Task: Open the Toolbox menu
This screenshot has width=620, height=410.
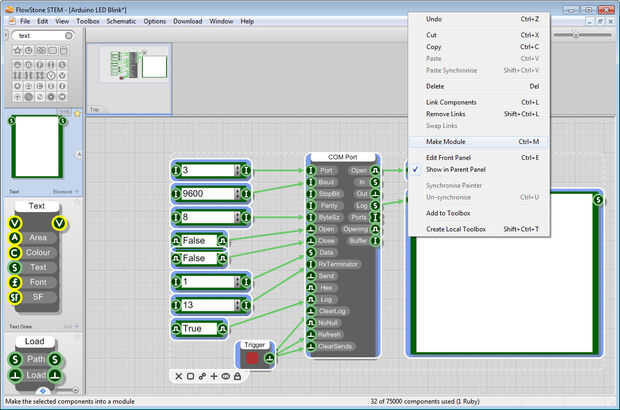Action: [88, 21]
